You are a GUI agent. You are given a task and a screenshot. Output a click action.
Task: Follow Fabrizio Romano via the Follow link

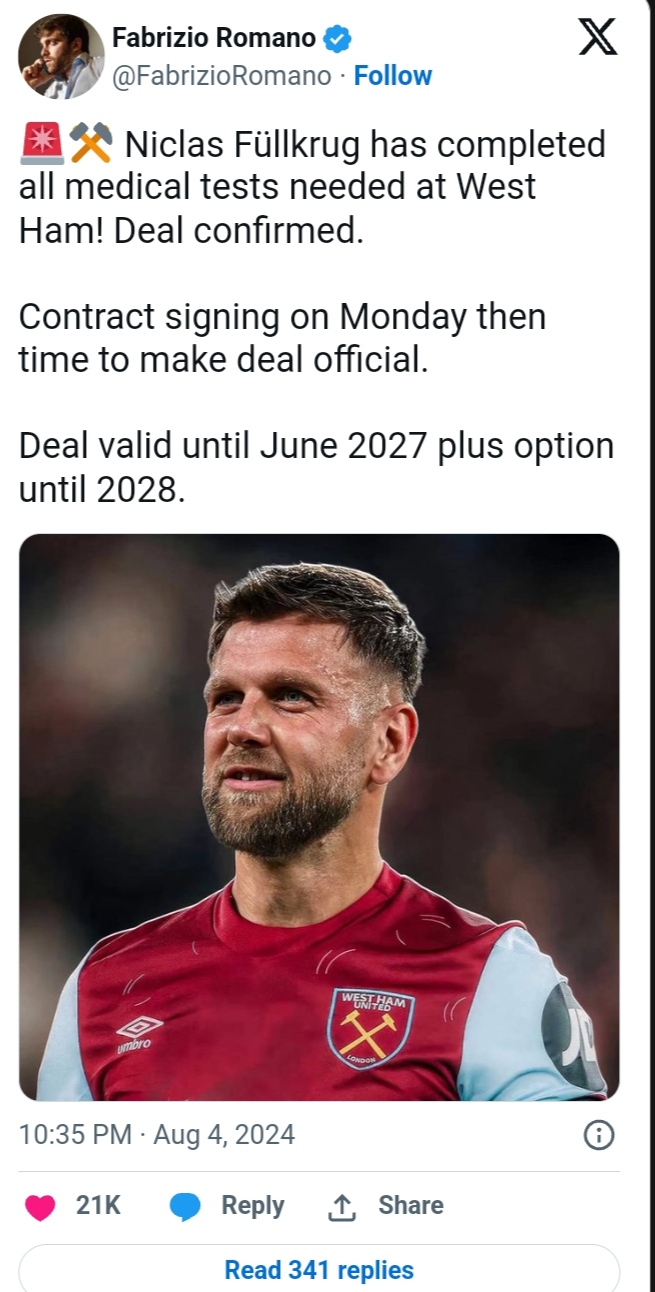(x=393, y=76)
